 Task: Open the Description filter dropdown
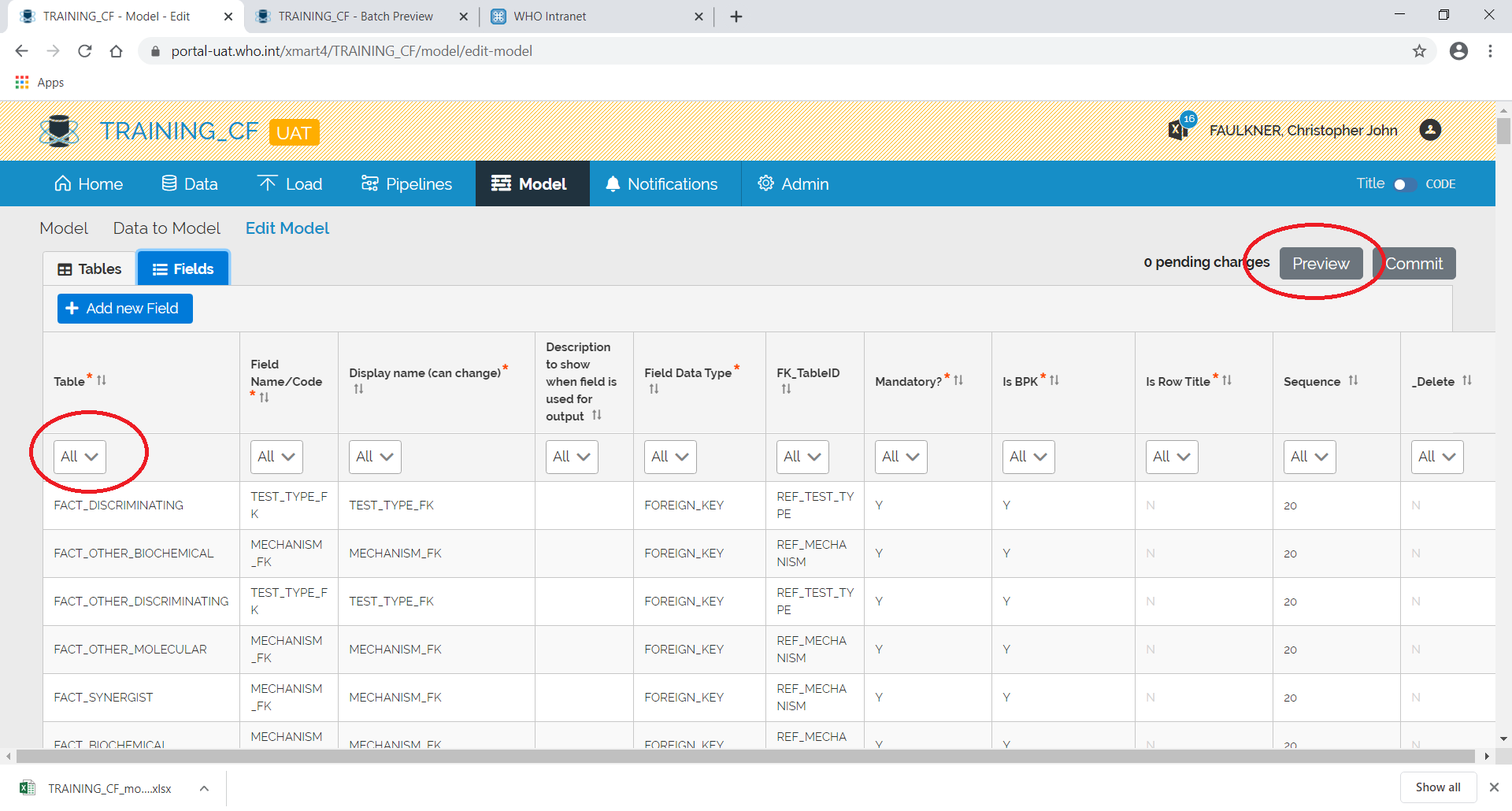pos(572,457)
